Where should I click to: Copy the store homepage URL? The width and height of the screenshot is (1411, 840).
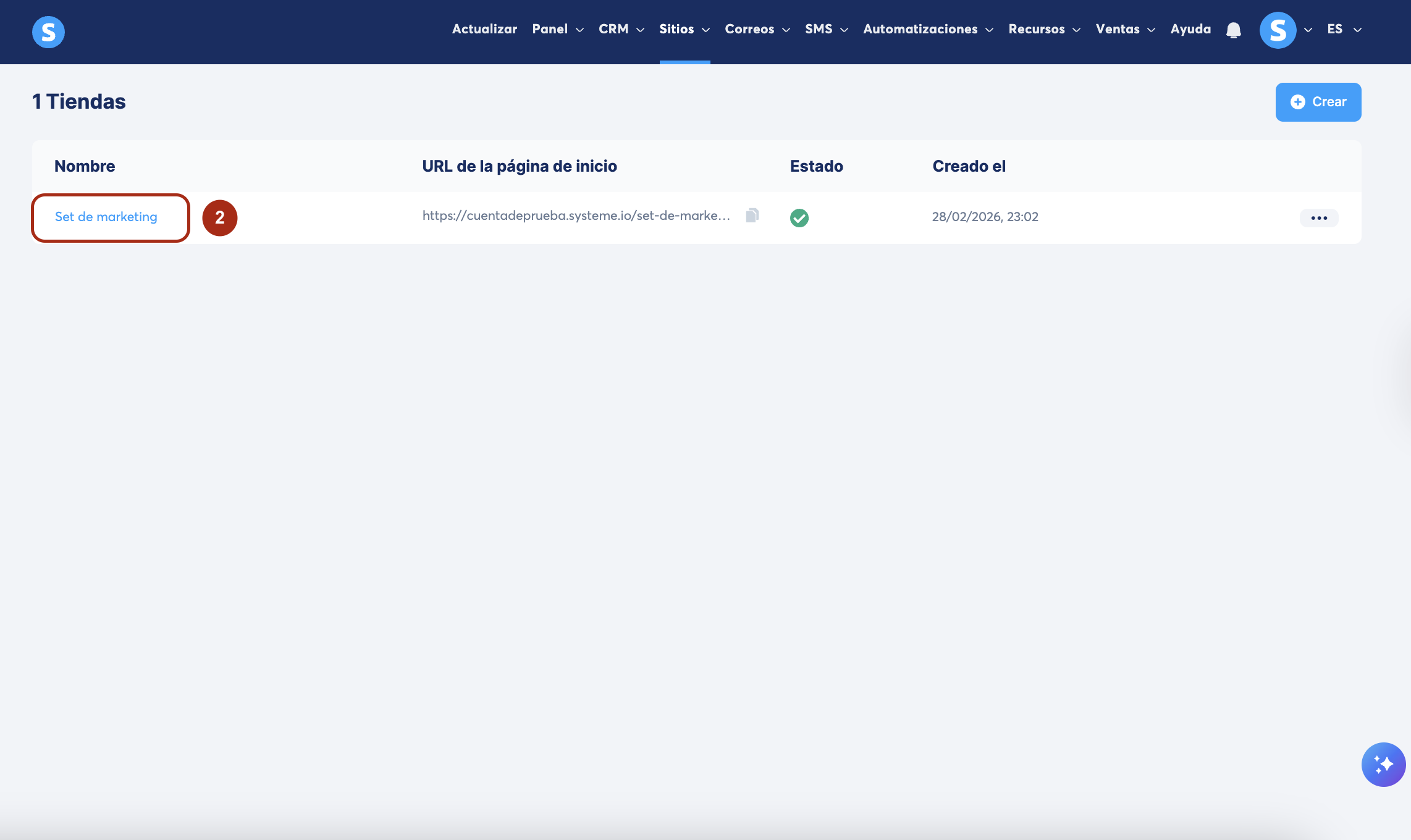[x=752, y=216]
